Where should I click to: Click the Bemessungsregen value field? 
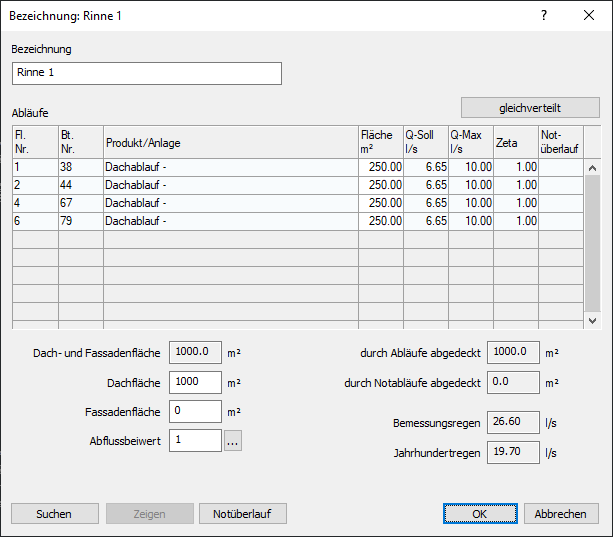513,422
